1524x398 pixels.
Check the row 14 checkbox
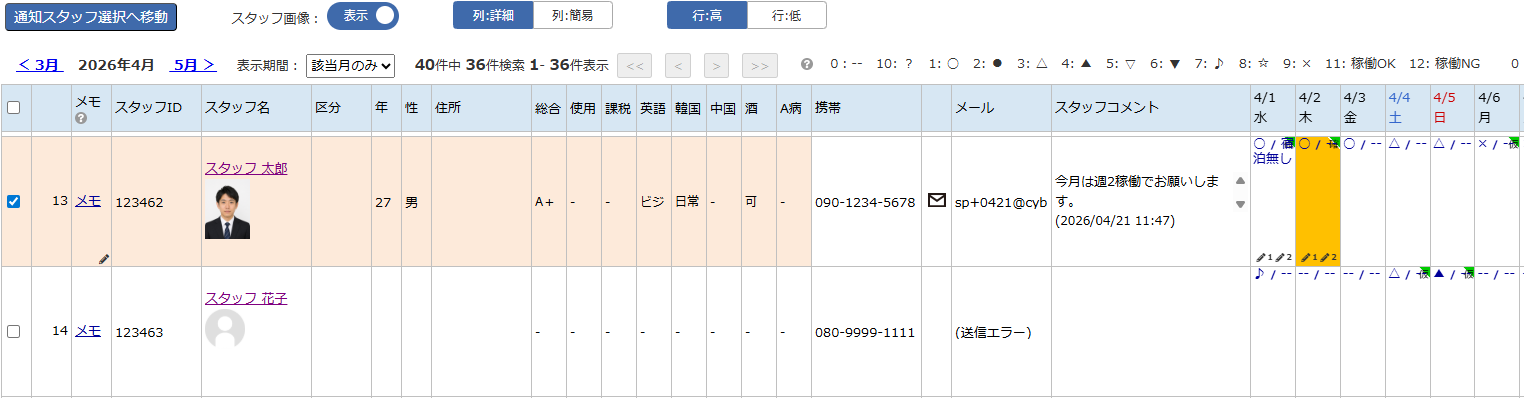click(x=14, y=331)
